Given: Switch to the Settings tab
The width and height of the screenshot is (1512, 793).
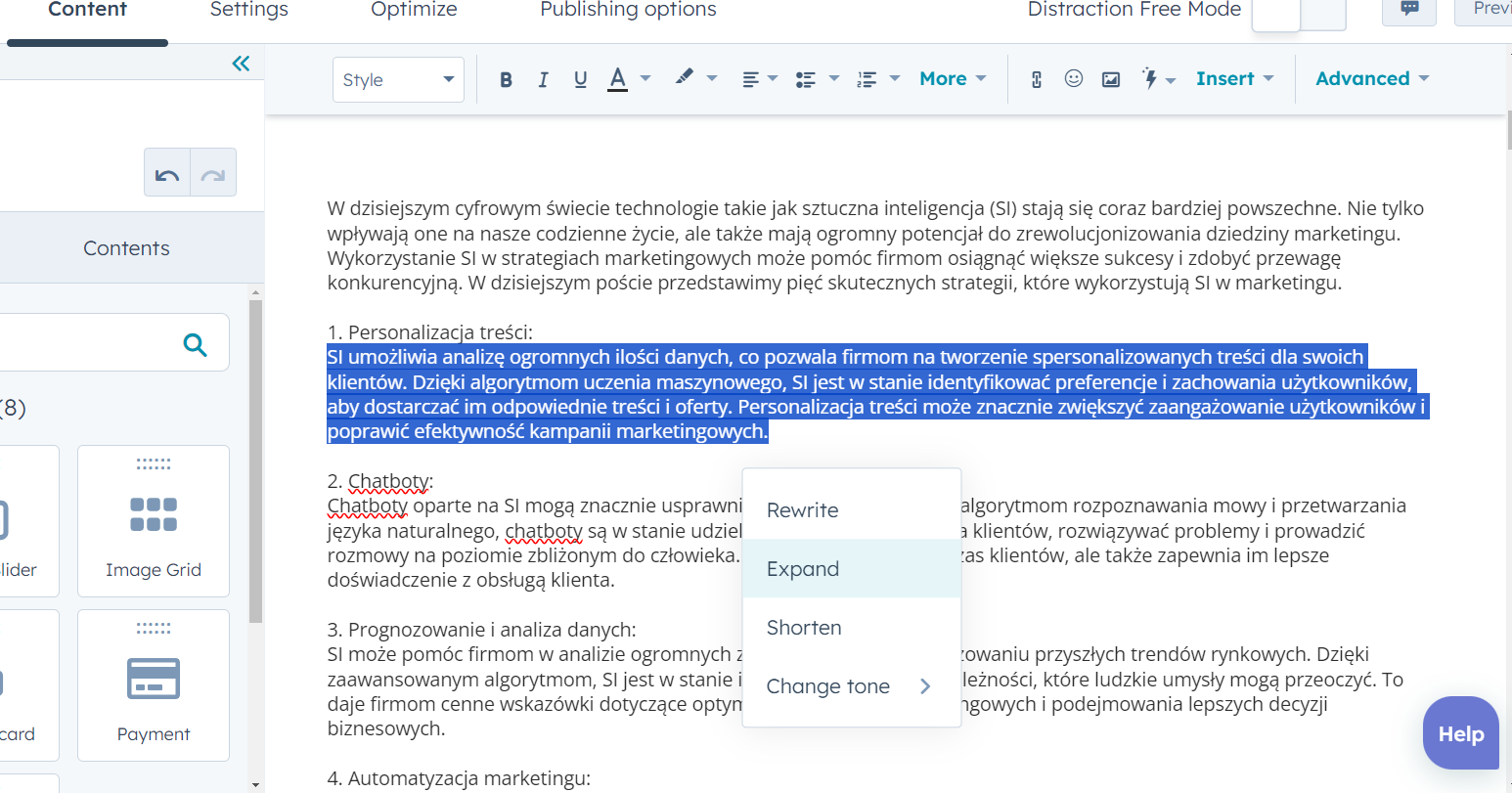Looking at the screenshot, I should pyautogui.click(x=249, y=11).
